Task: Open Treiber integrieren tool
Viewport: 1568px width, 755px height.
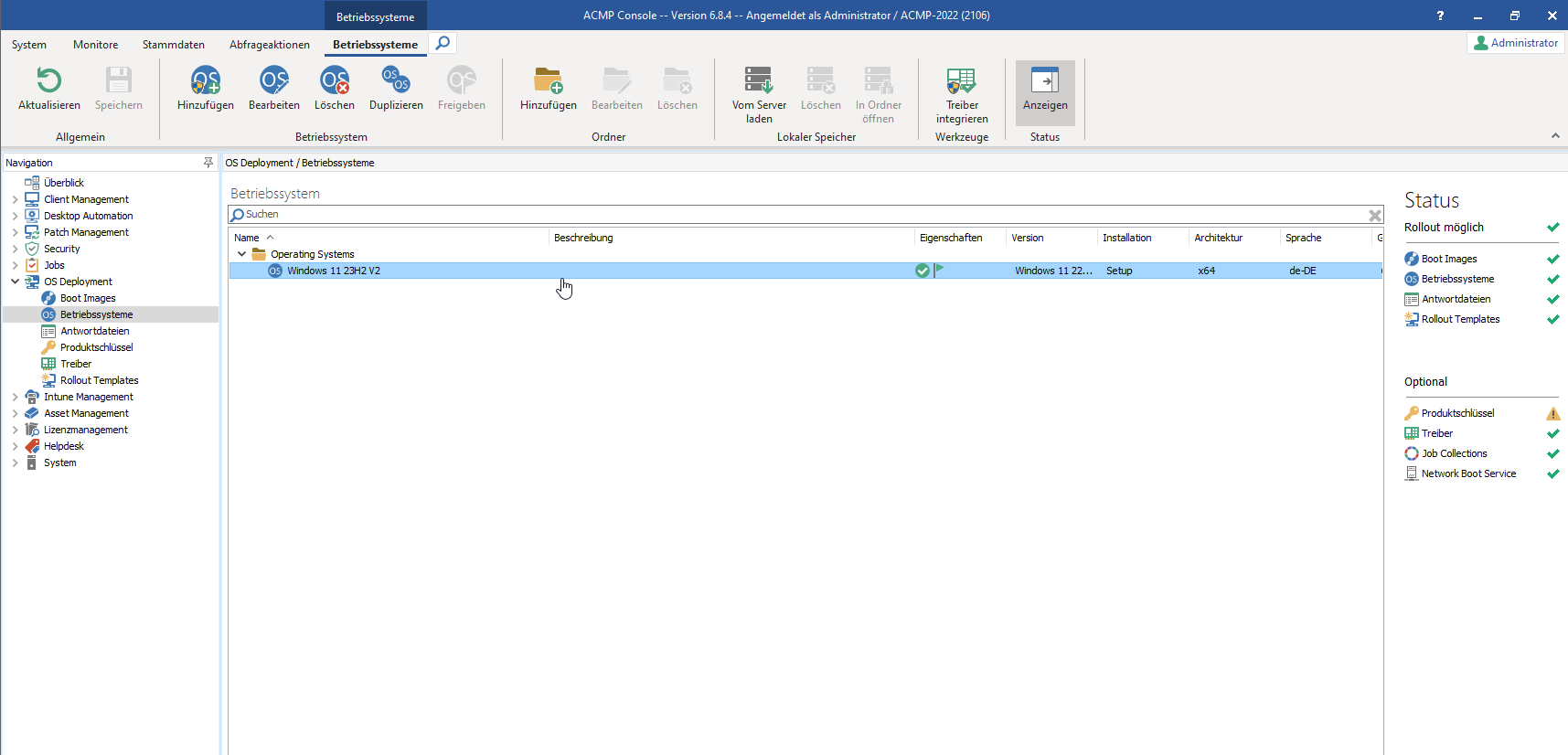Action: (x=961, y=82)
